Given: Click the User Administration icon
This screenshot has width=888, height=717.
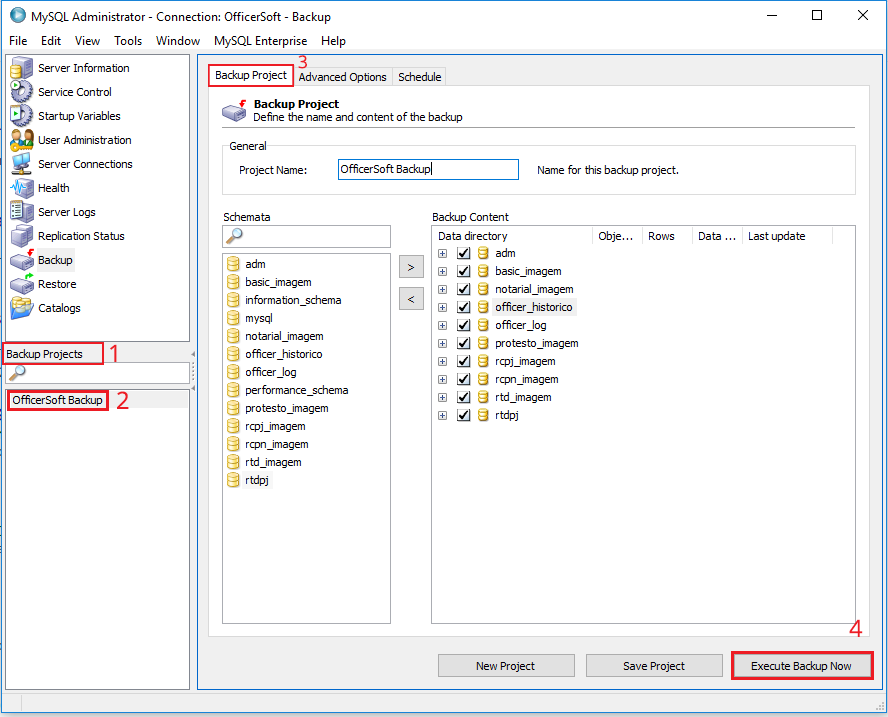Looking at the screenshot, I should point(22,140).
